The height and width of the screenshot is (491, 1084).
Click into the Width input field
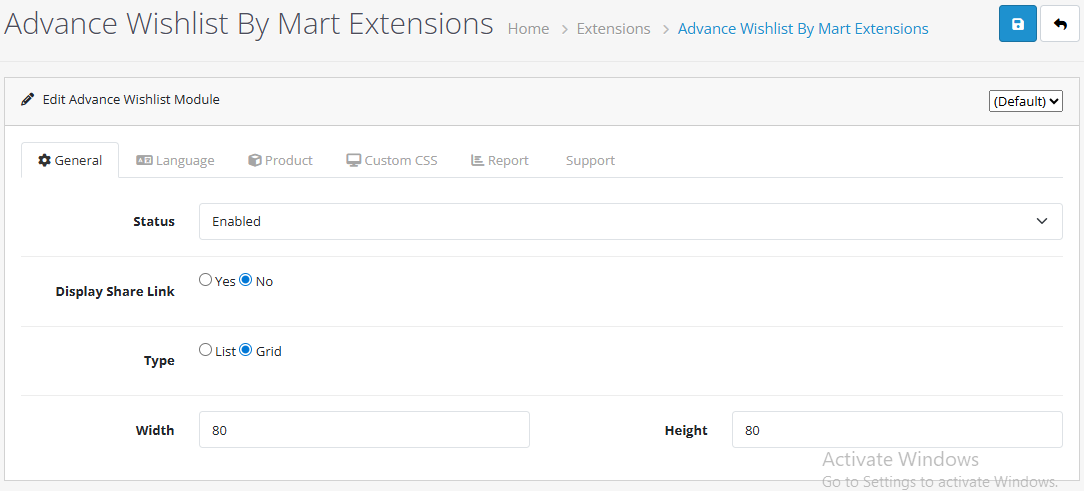pyautogui.click(x=364, y=430)
